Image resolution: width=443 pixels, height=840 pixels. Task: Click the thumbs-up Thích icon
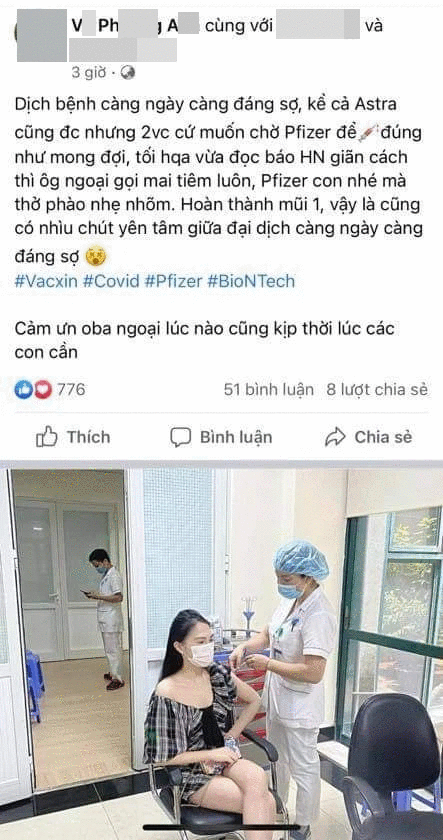coord(47,437)
